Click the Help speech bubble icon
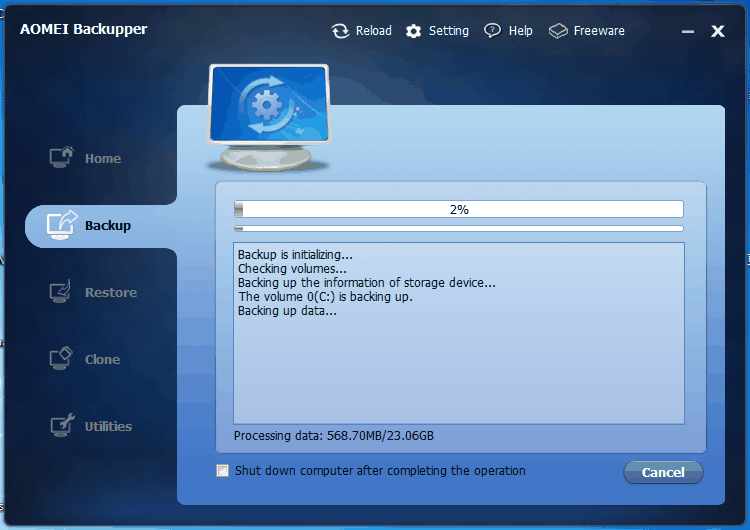This screenshot has width=750, height=530. tap(492, 31)
